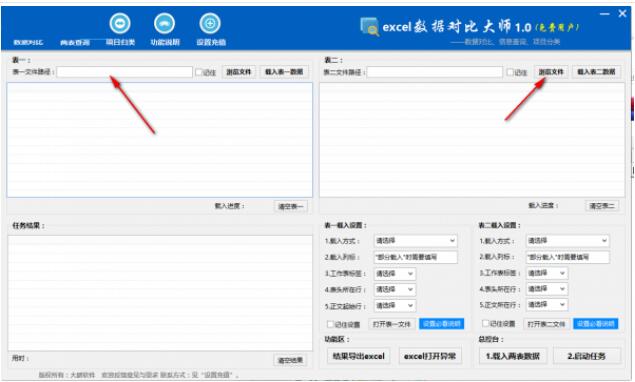Open the 设置充值 round icon

coord(210,23)
